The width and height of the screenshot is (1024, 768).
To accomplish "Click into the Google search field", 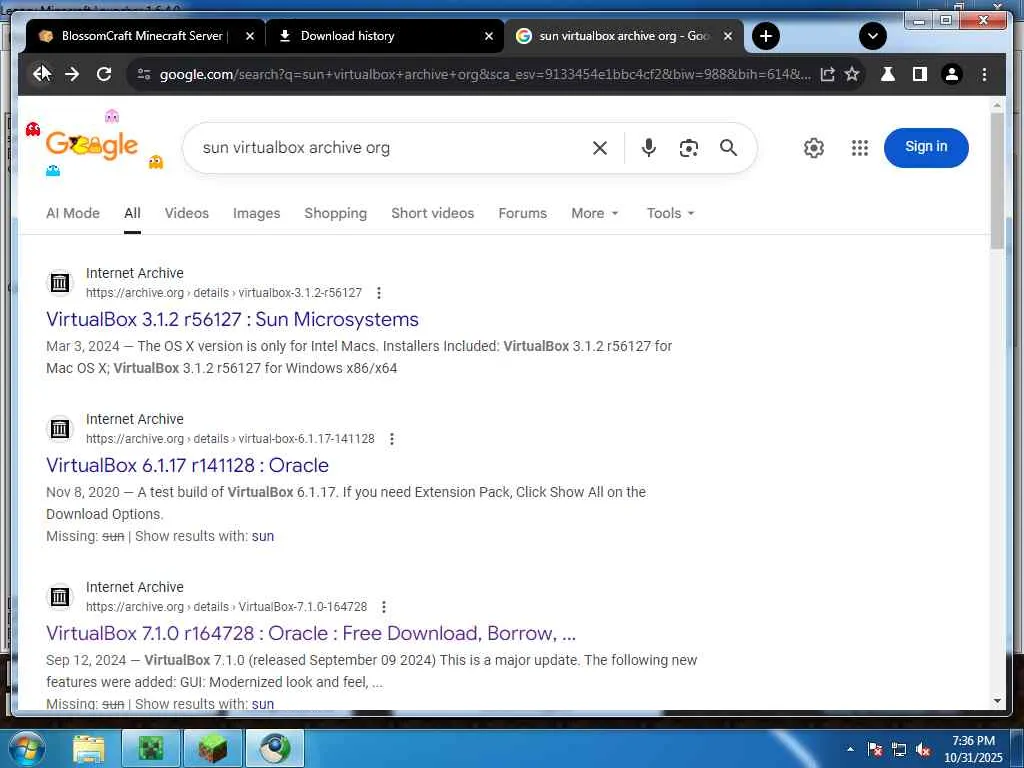I will [392, 148].
